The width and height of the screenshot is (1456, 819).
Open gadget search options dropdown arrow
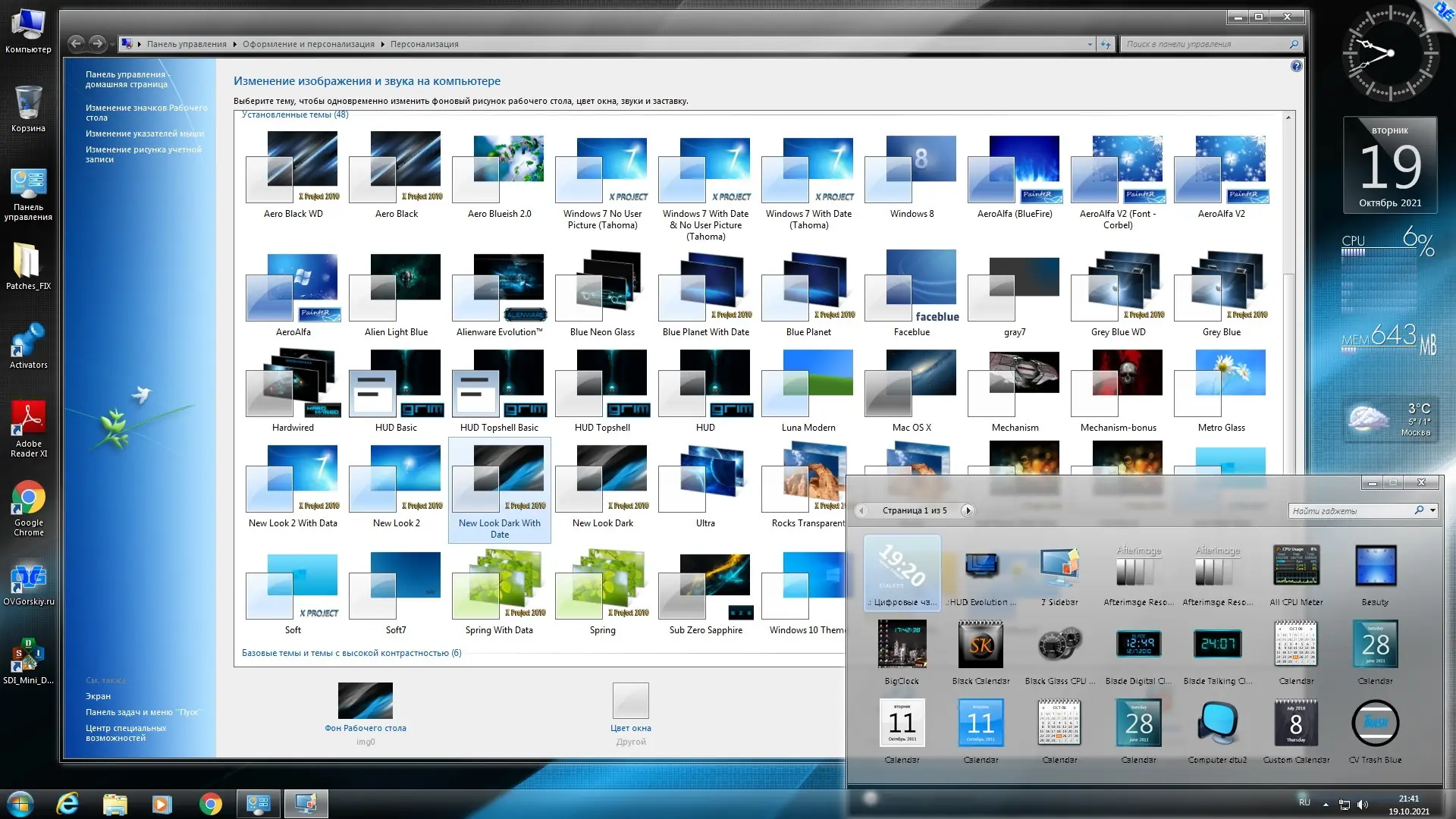coord(1432,510)
